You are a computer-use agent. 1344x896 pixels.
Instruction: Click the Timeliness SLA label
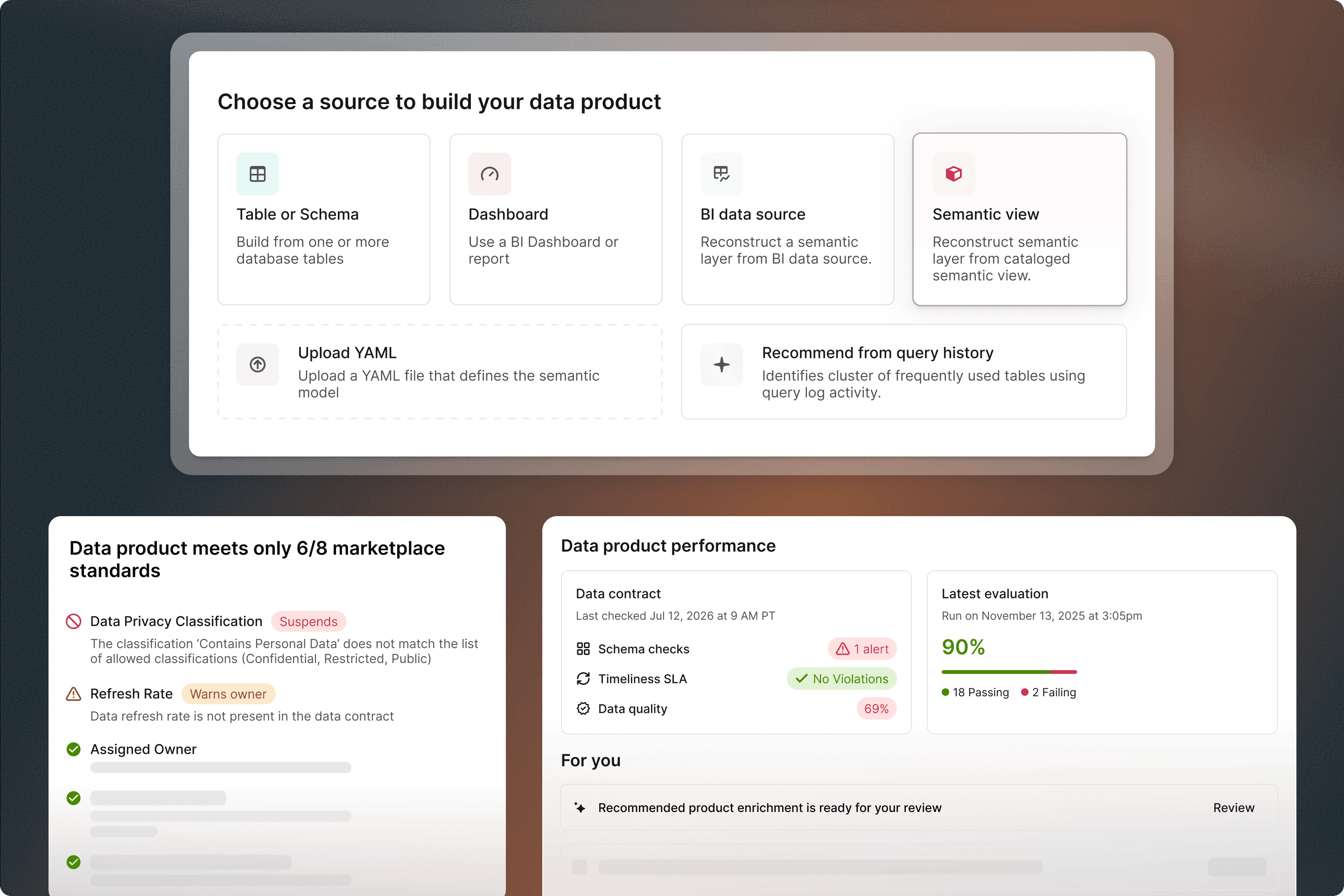642,678
